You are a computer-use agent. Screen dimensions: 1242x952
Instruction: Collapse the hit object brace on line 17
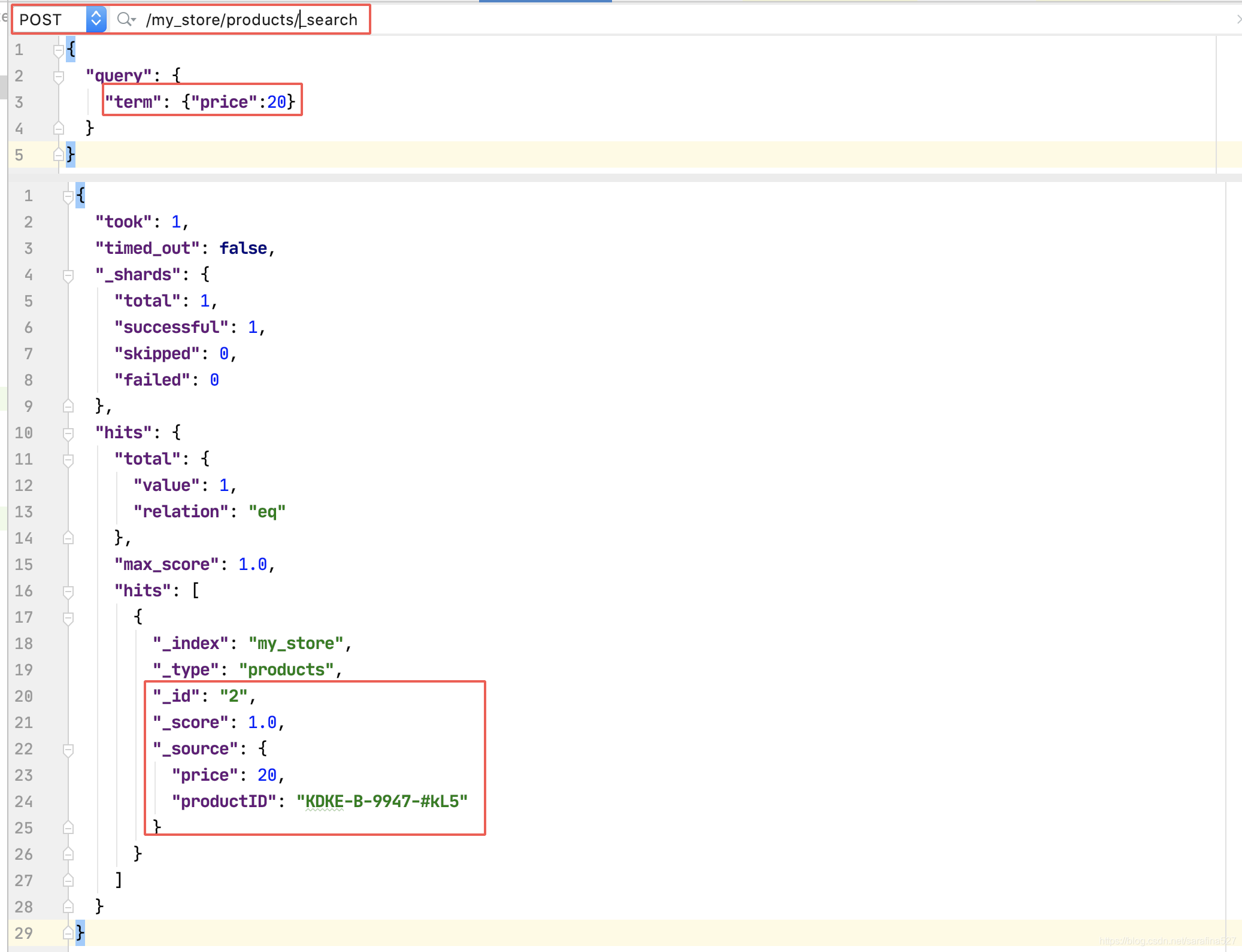click(x=68, y=617)
